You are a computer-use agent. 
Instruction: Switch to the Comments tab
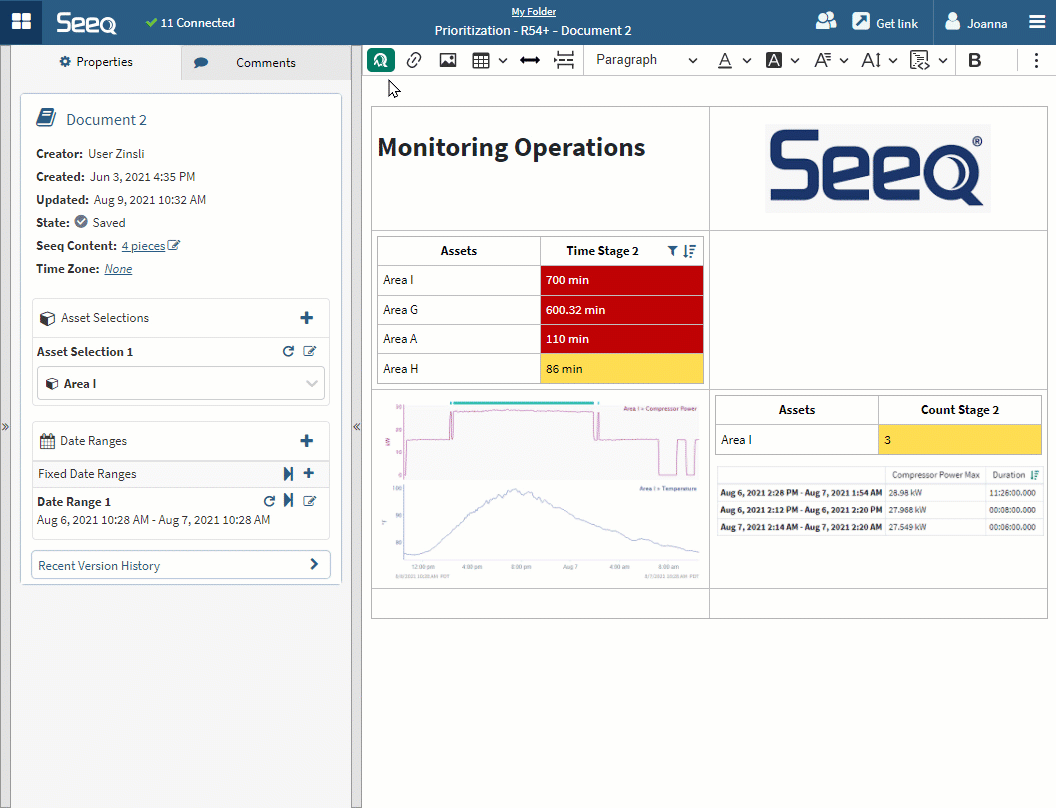point(265,62)
